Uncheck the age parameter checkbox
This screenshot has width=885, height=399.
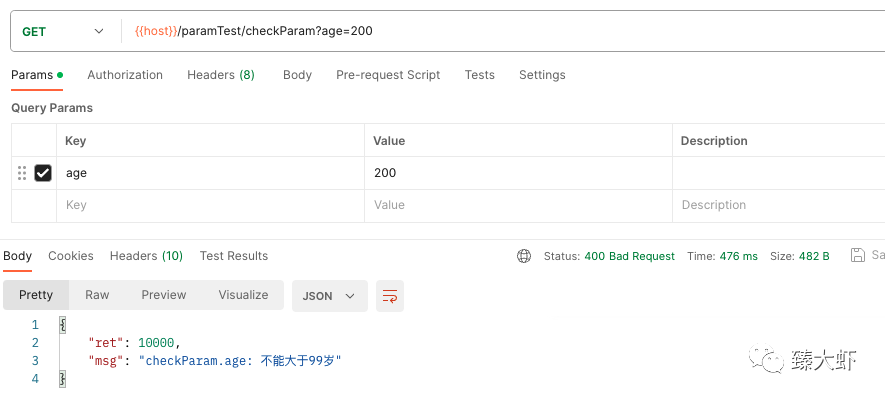click(x=43, y=173)
